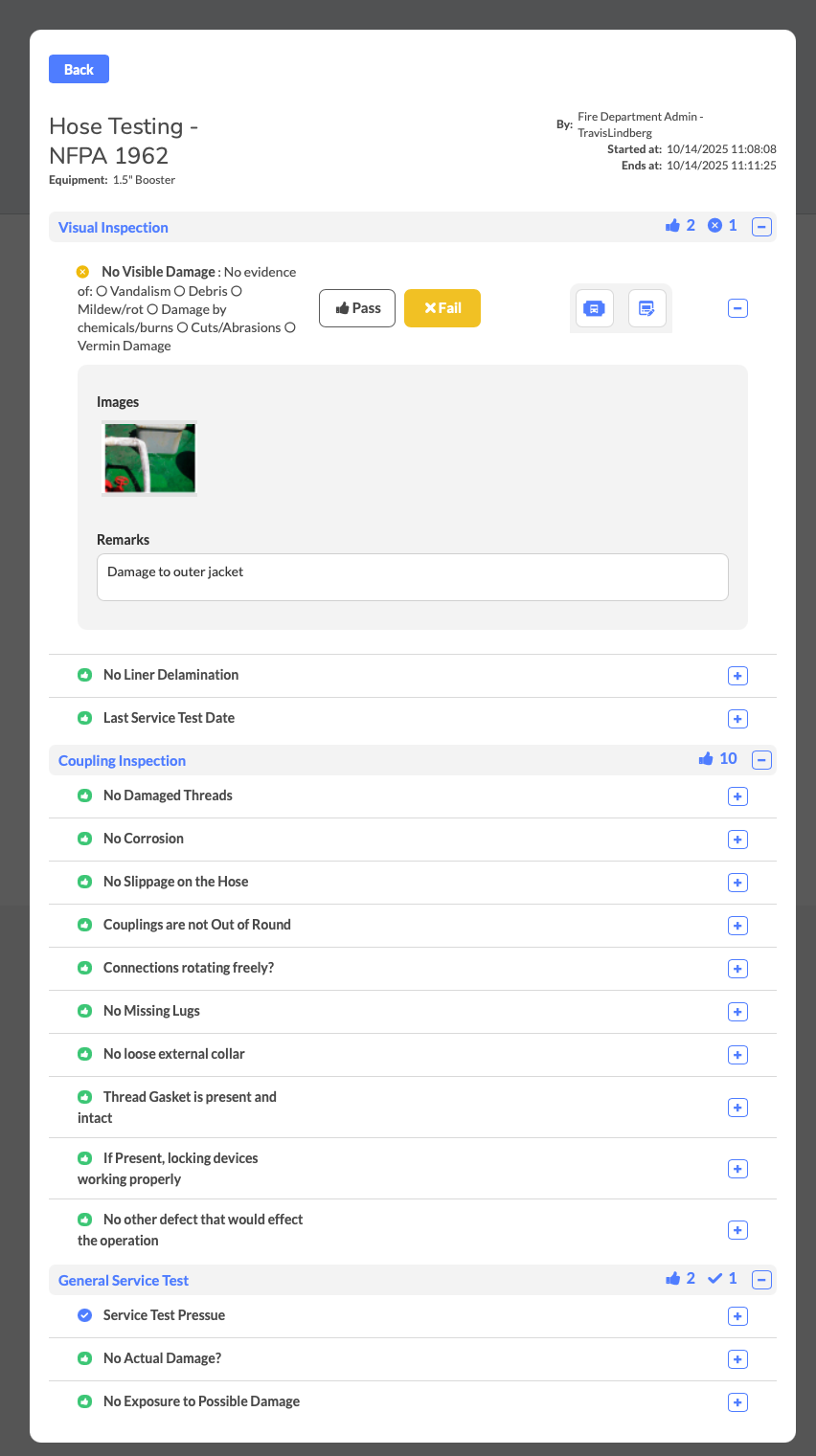Click the green thumbs-up icon beside No Corrosion
This screenshot has width=816, height=1456.
coord(84,839)
